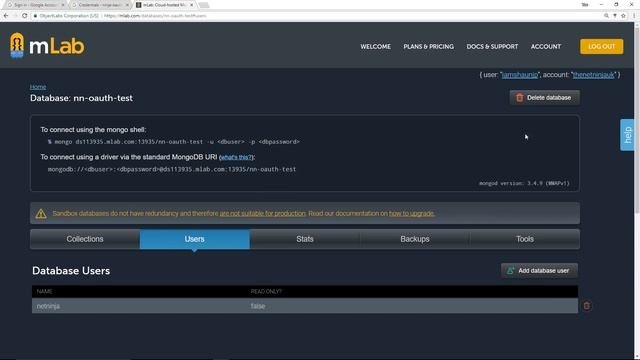Click the zoom magnifier icon in the address bar
640x360 pixels.
coord(607,16)
